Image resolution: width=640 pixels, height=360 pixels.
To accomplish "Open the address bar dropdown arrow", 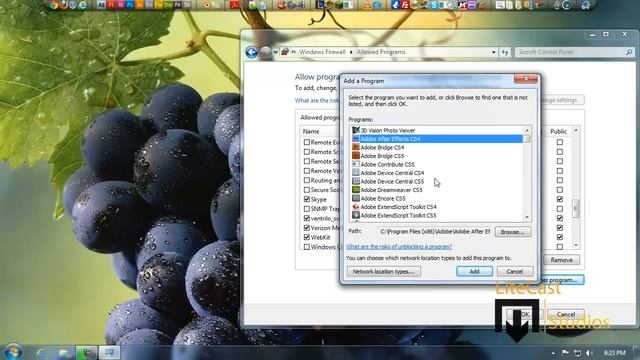I will point(493,52).
